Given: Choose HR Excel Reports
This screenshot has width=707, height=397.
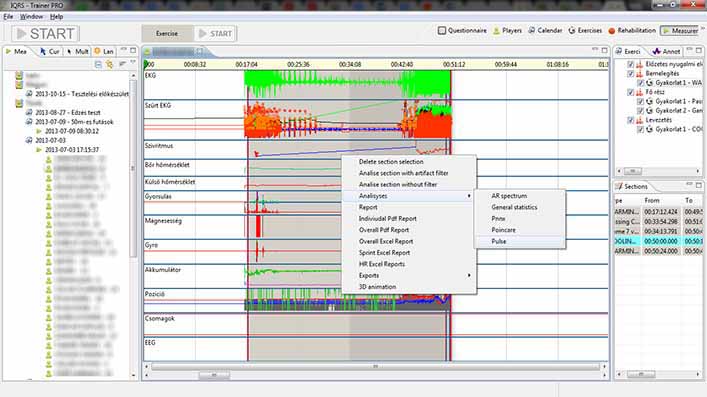Looking at the screenshot, I should [x=409, y=264].
